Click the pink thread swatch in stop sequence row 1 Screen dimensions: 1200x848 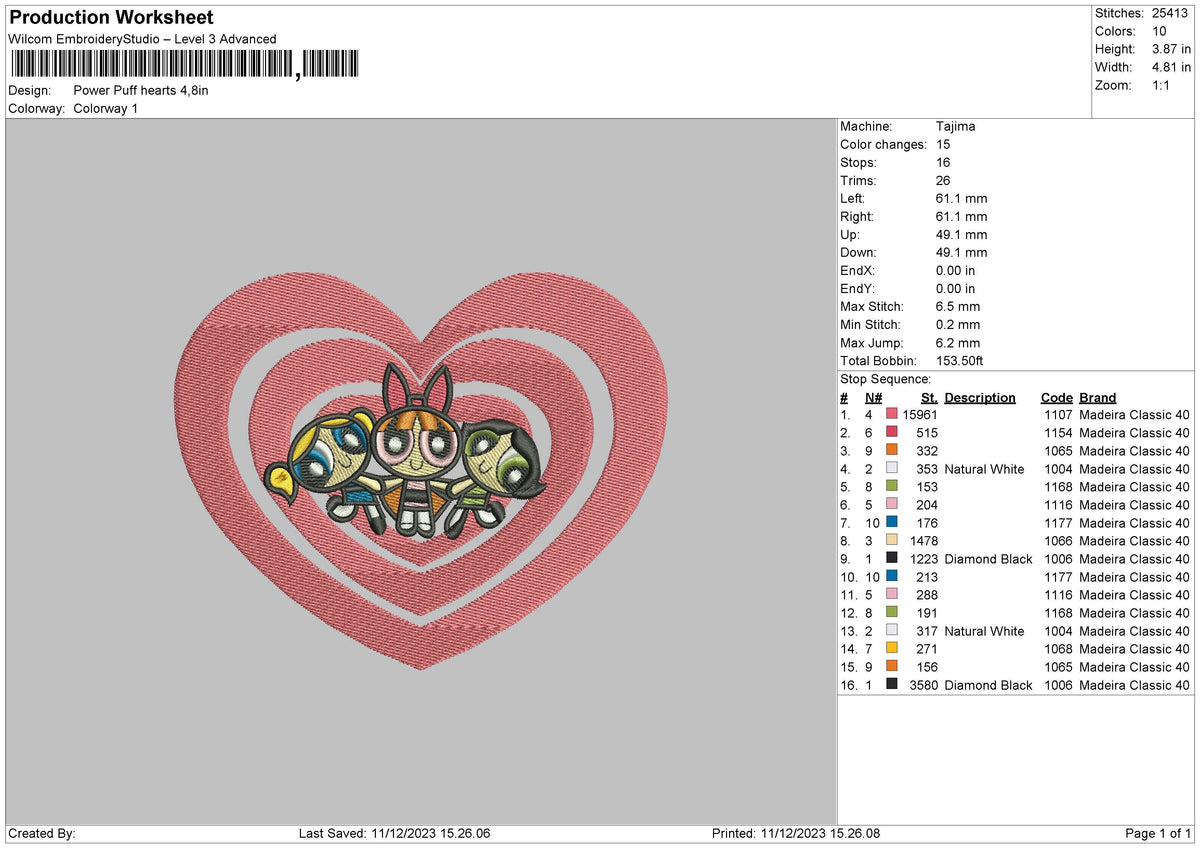(891, 414)
